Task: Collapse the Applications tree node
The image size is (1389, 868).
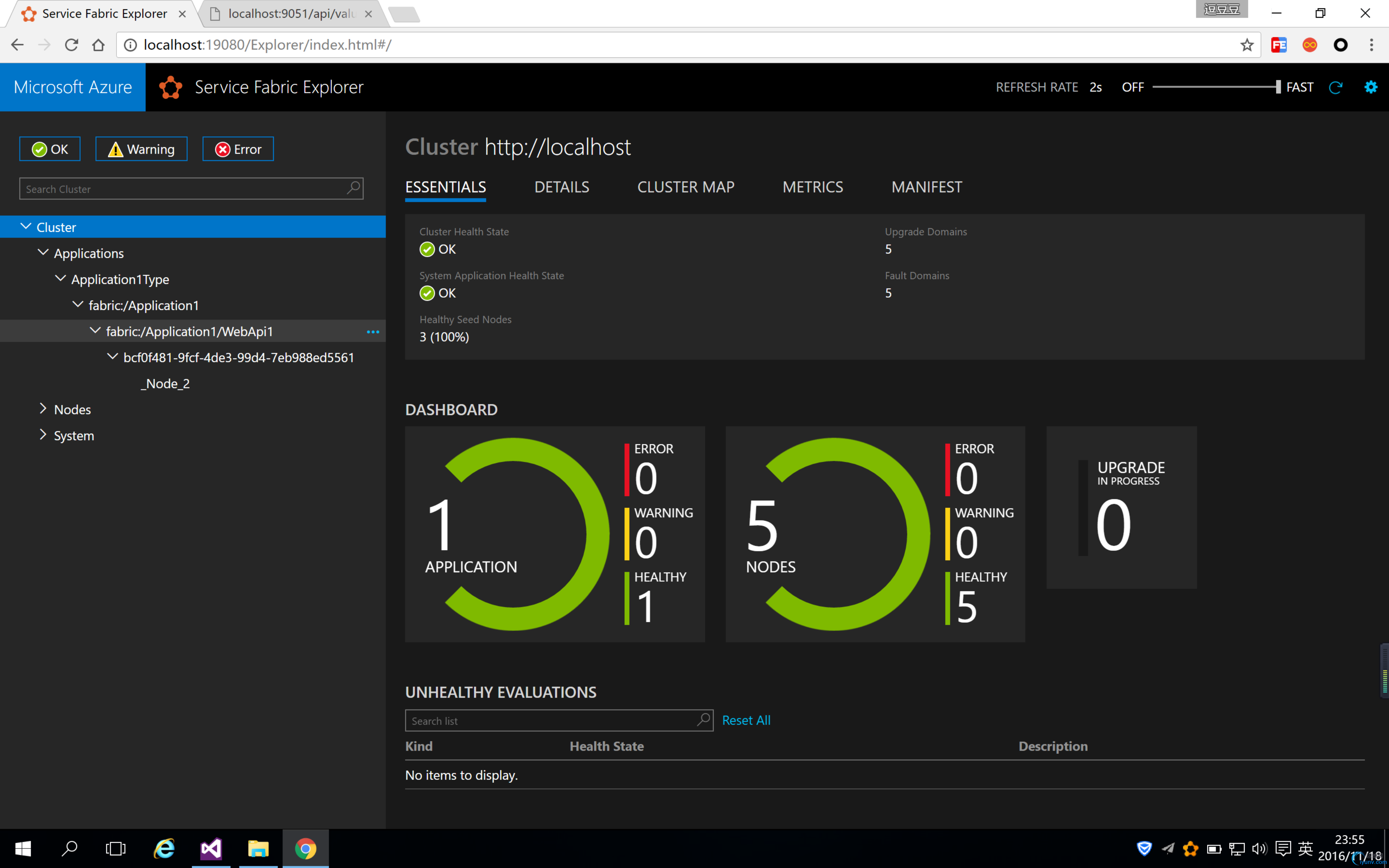Action: click(43, 252)
